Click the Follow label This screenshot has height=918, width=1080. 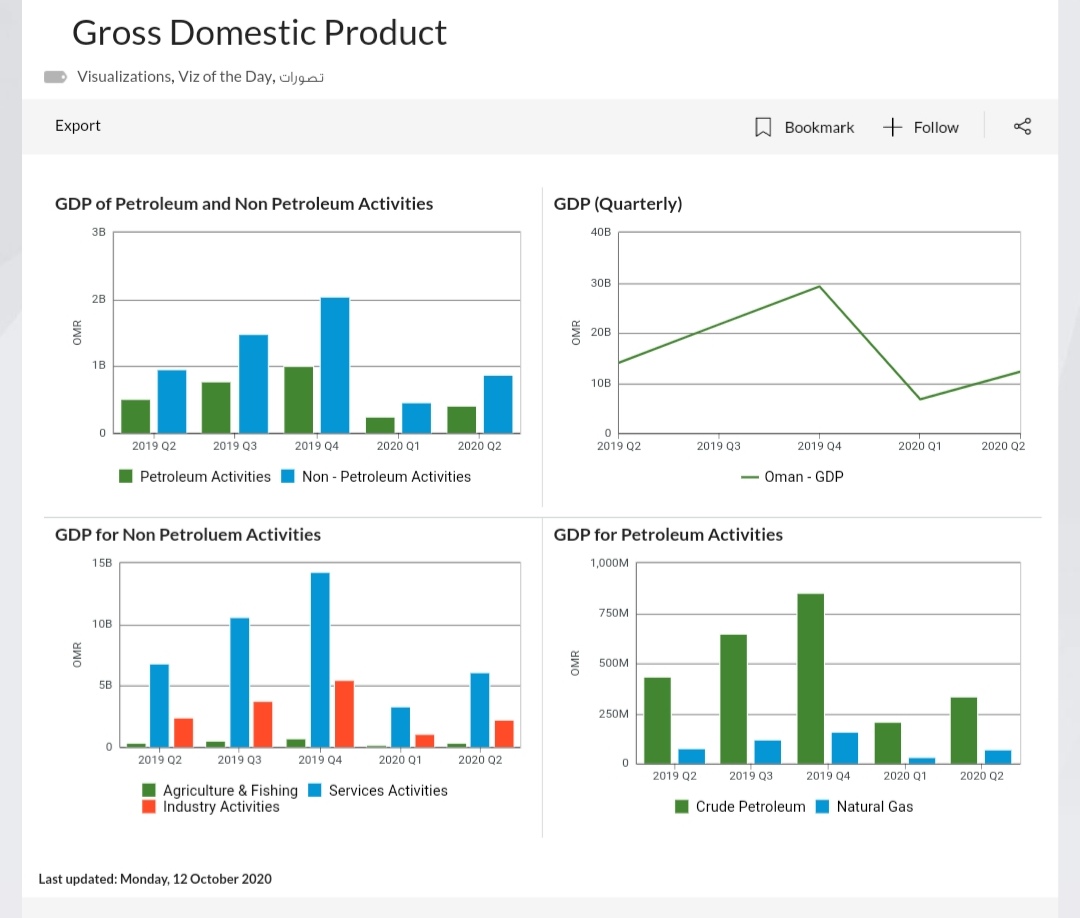(936, 127)
